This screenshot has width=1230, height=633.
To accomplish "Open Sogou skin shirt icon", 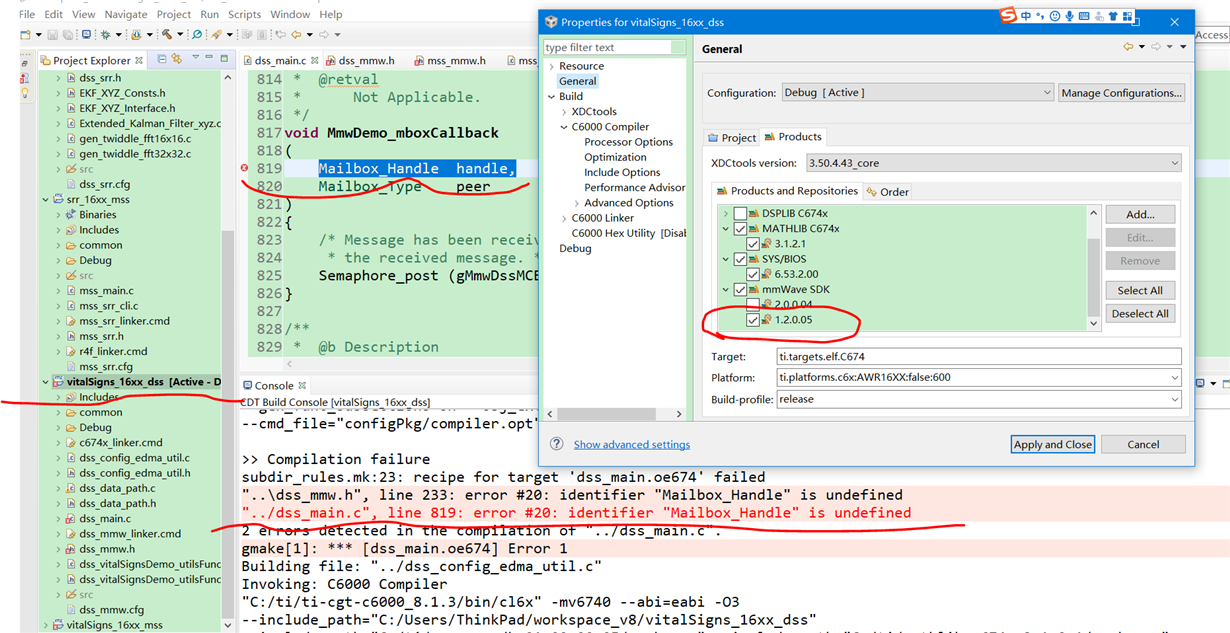I will pyautogui.click(x=1113, y=16).
